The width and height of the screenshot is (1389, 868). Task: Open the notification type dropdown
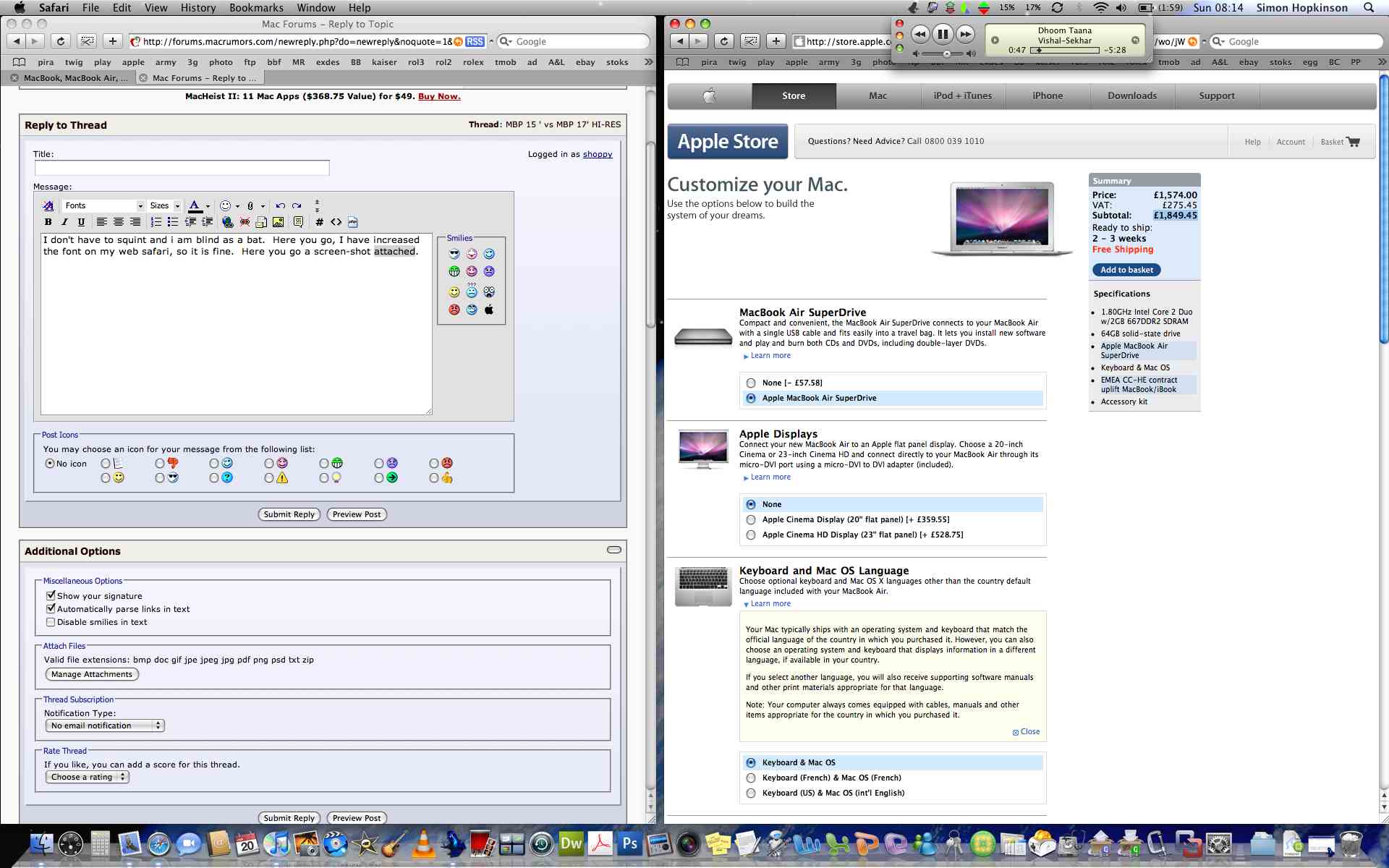(x=106, y=726)
